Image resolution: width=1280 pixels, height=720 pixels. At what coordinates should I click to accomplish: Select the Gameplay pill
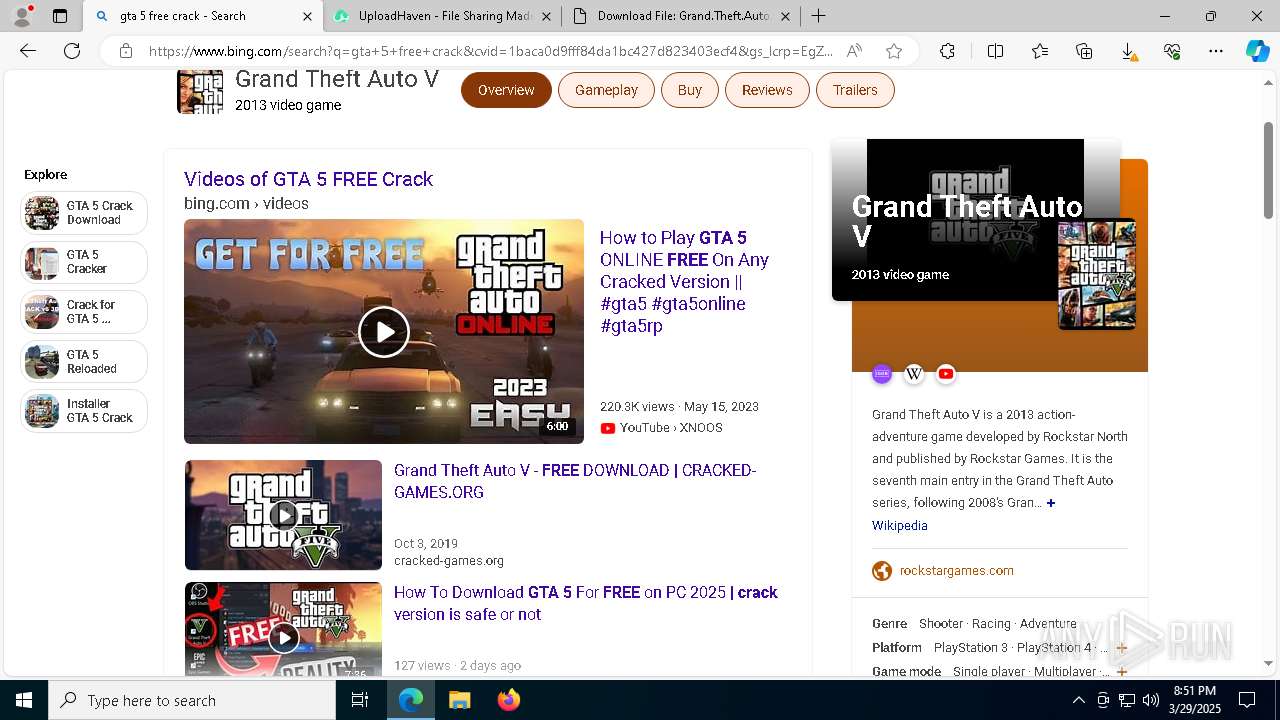[x=606, y=90]
